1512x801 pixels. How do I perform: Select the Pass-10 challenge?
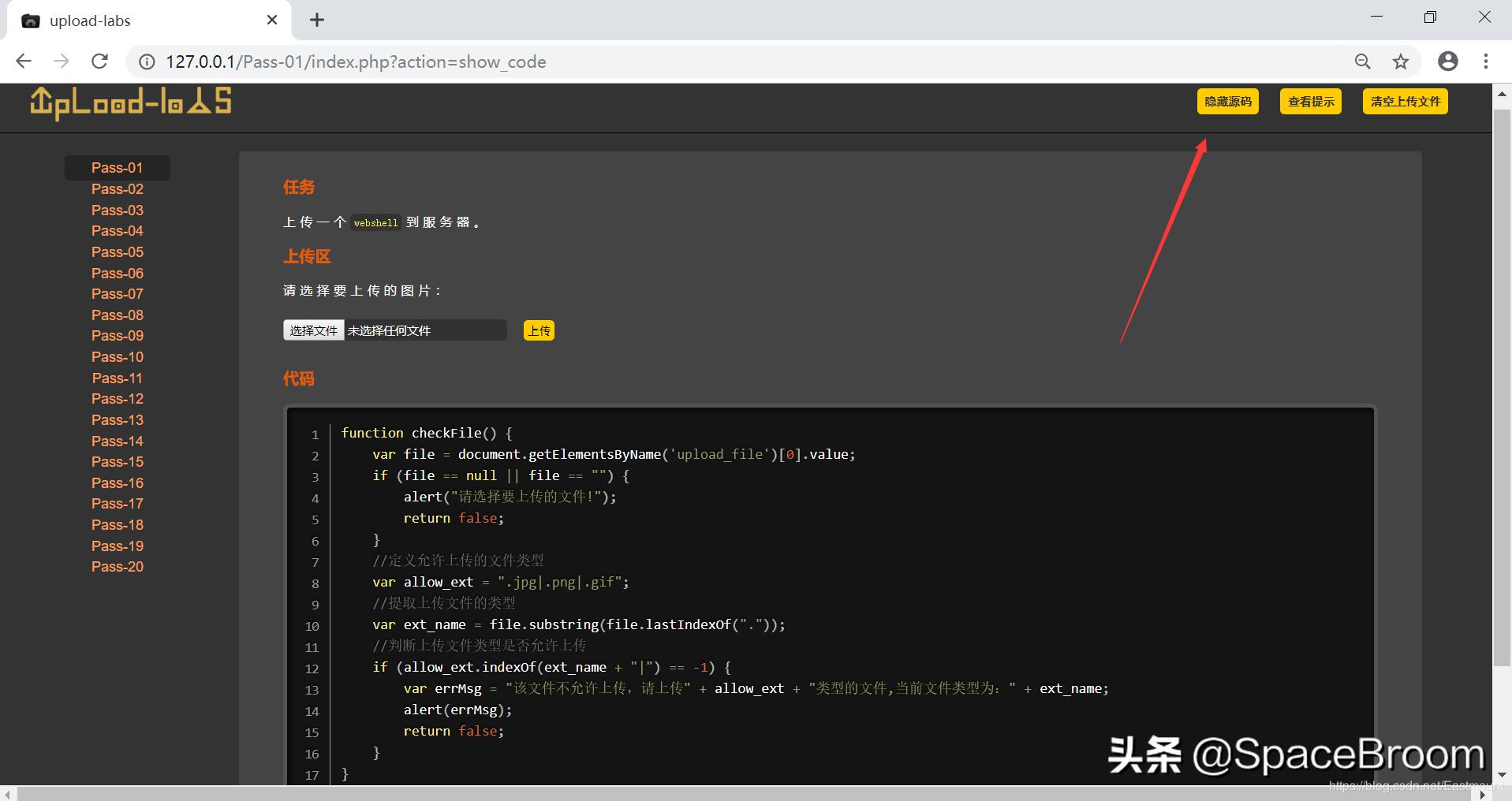point(117,356)
